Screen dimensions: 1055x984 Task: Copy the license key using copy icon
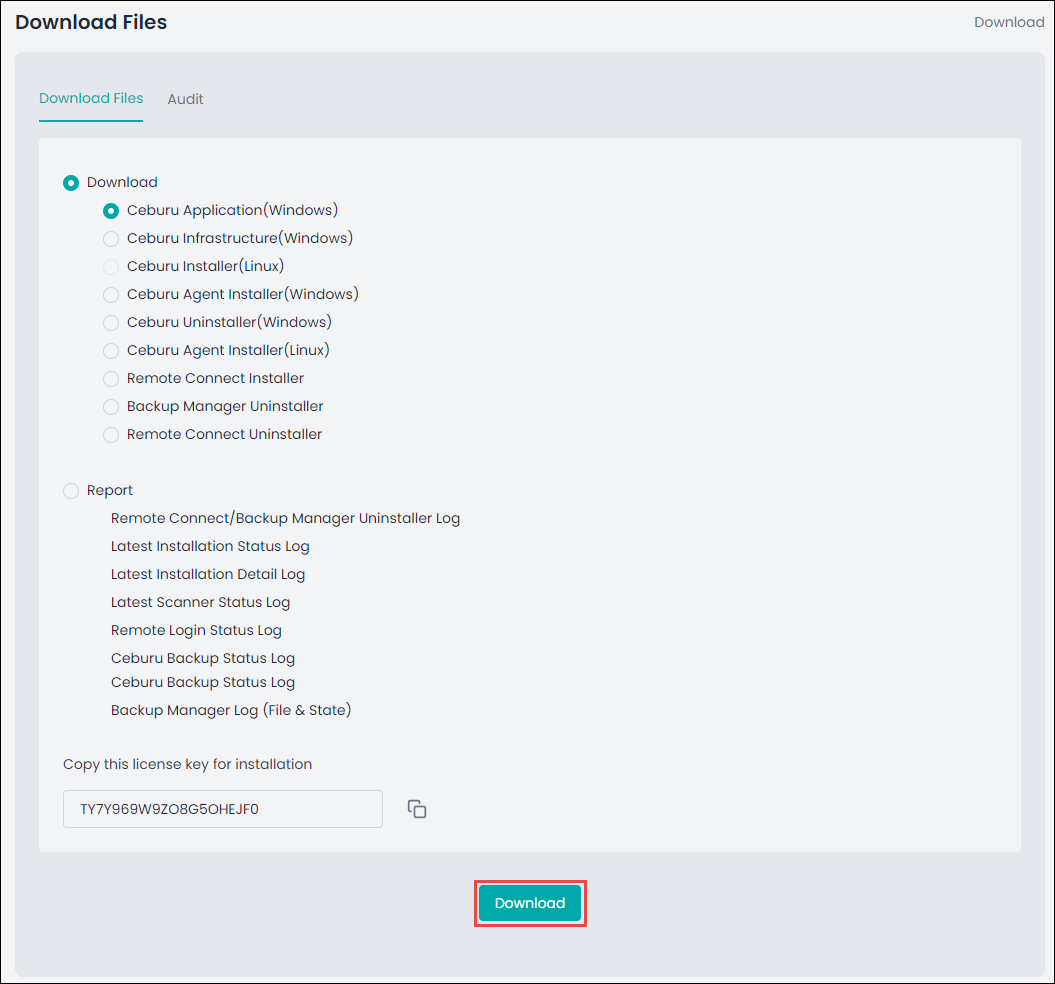tap(416, 808)
